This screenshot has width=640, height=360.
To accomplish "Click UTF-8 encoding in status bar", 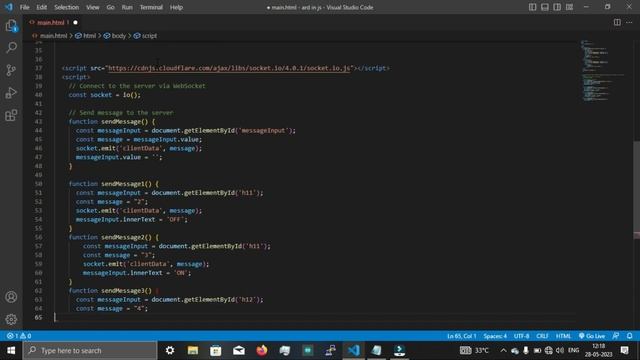I will (x=521, y=336).
